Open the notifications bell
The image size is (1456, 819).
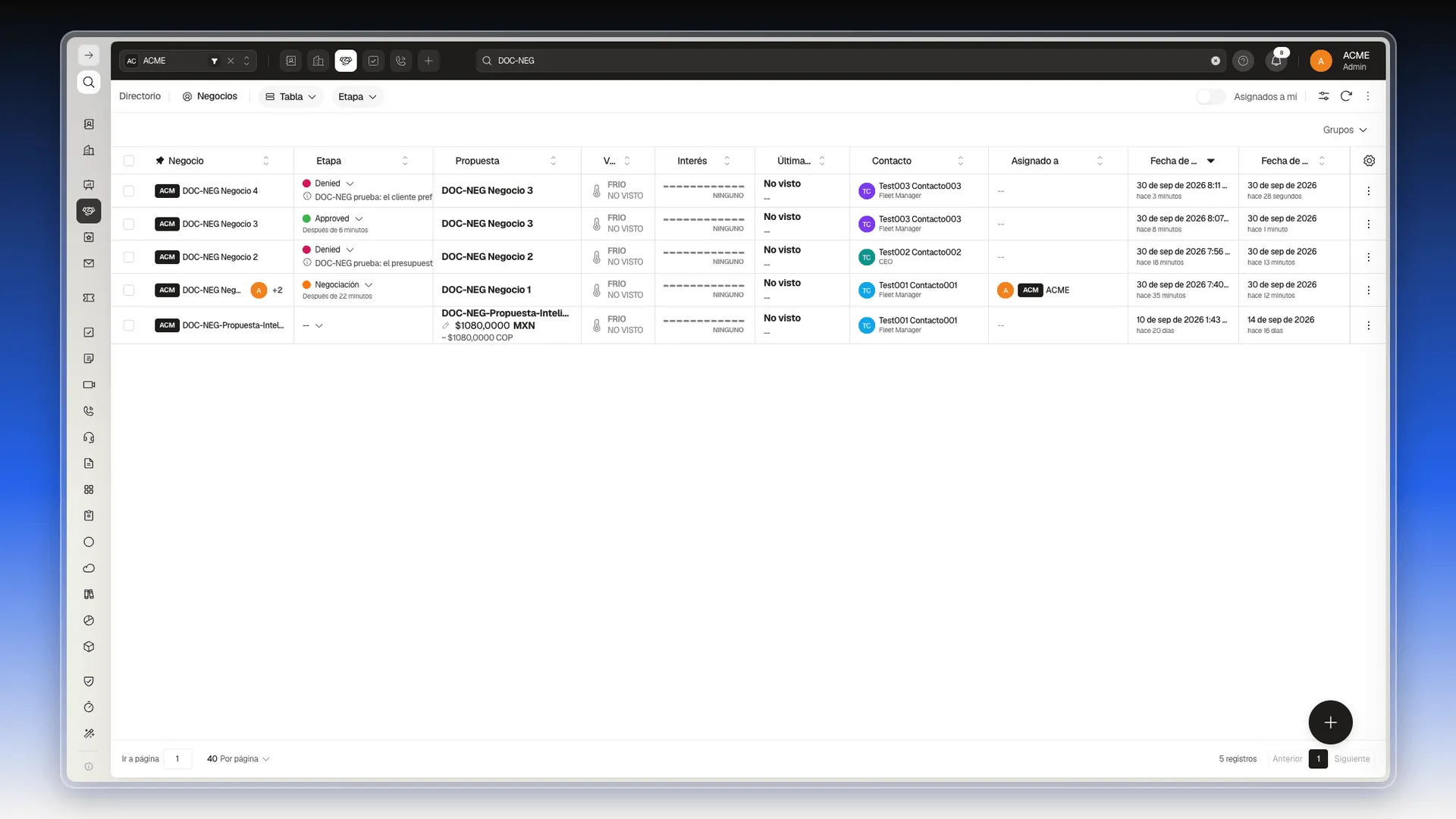click(x=1276, y=61)
